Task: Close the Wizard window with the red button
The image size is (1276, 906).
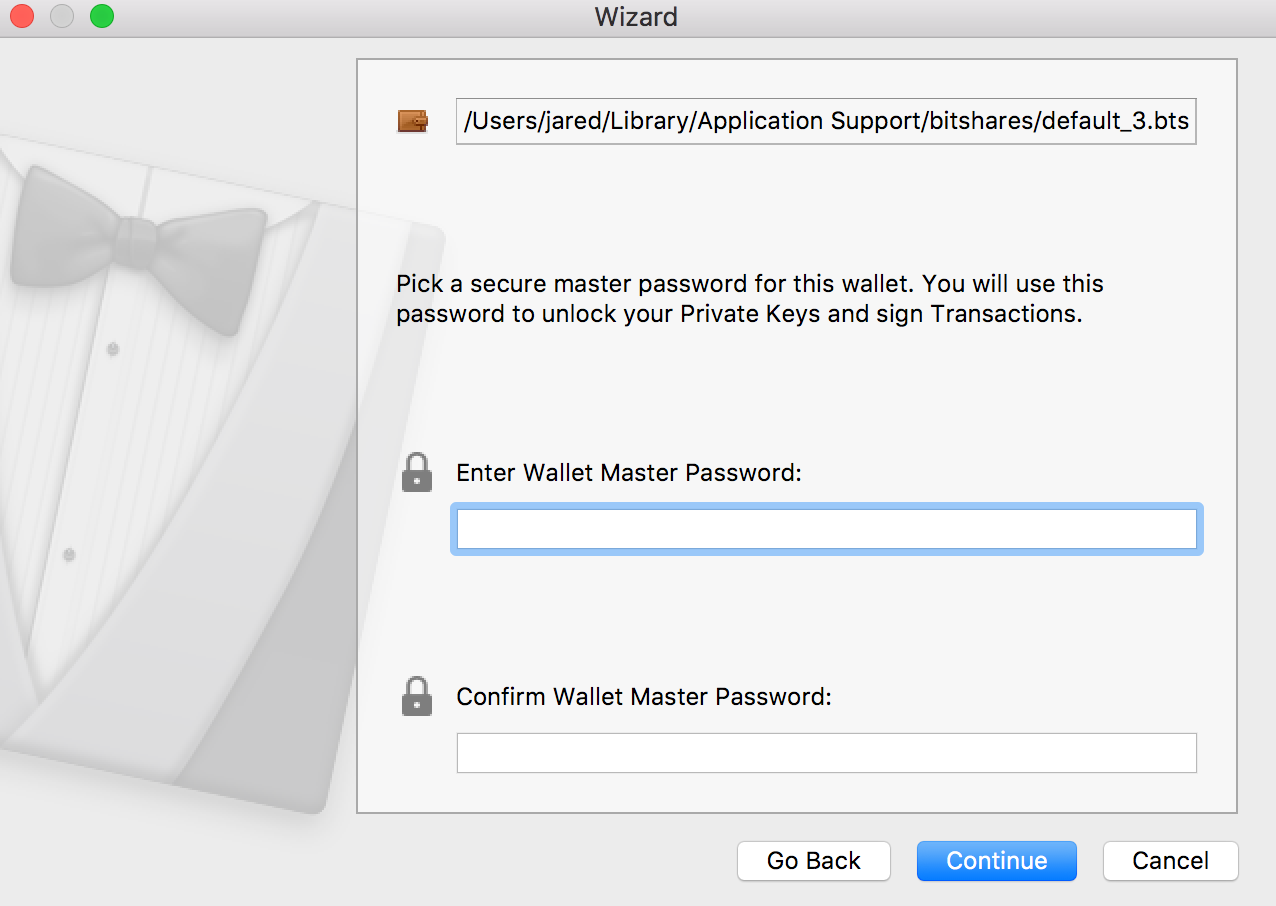Action: click(22, 17)
